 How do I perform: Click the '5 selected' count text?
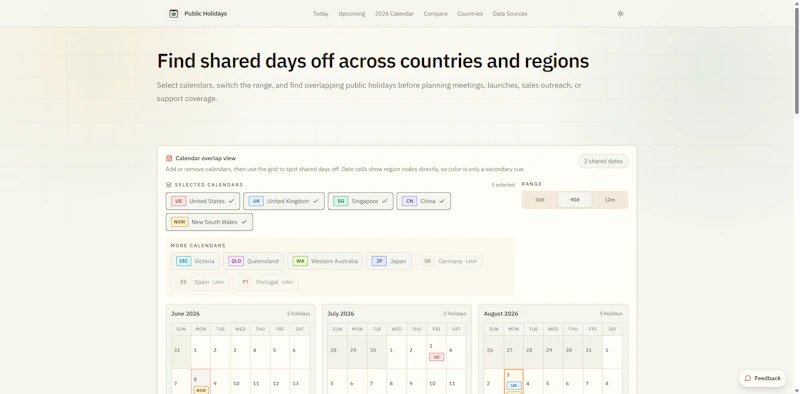pos(503,185)
